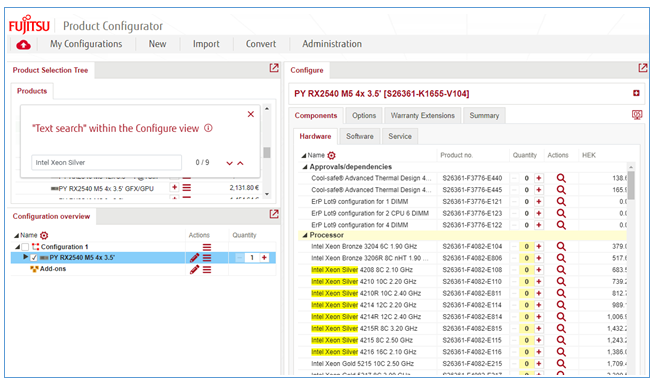Image resolution: width=655 pixels, height=382 pixels.
Task: Pop out the Configure panel
Action: 642,68
